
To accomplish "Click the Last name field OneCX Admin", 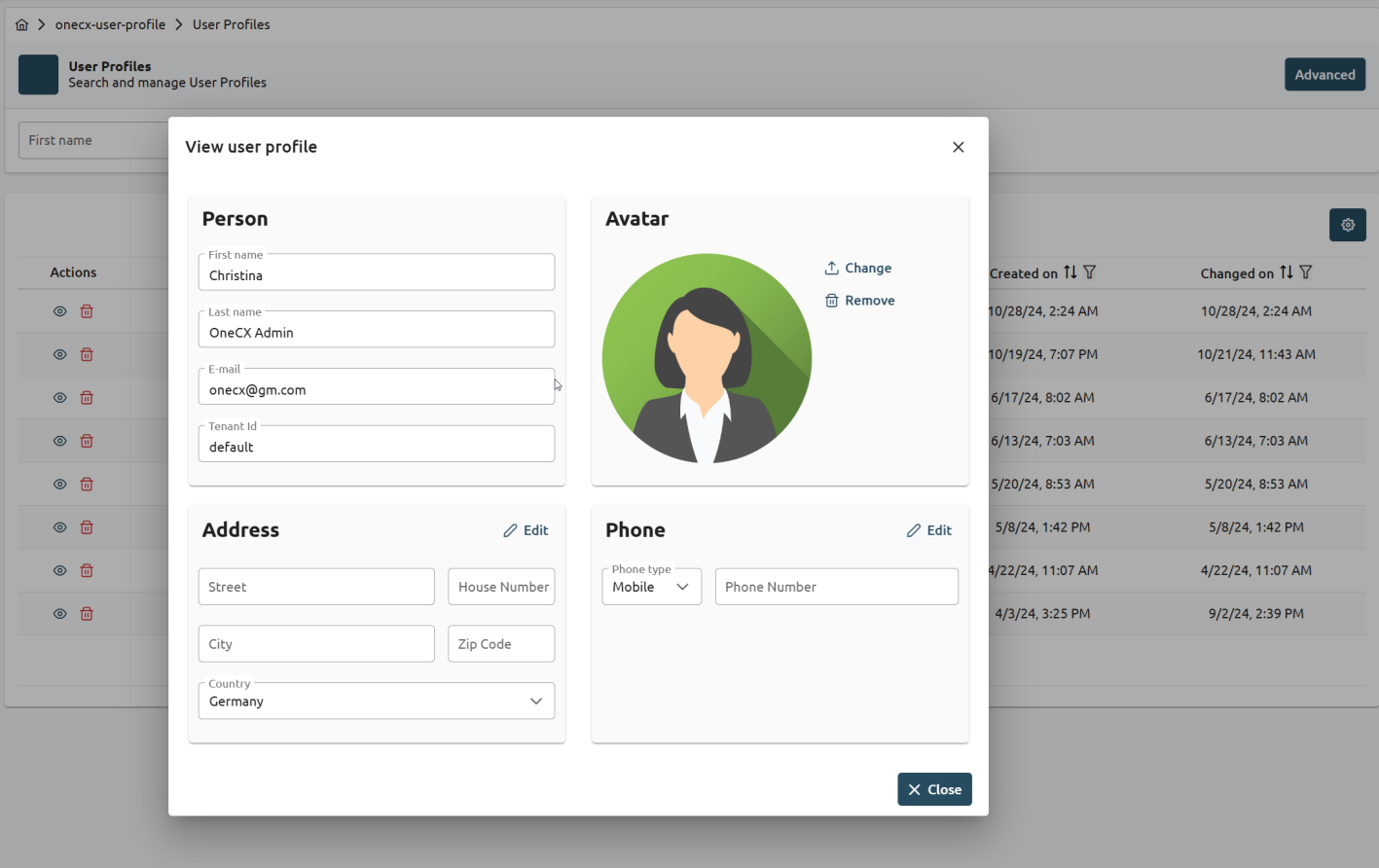I will click(377, 330).
